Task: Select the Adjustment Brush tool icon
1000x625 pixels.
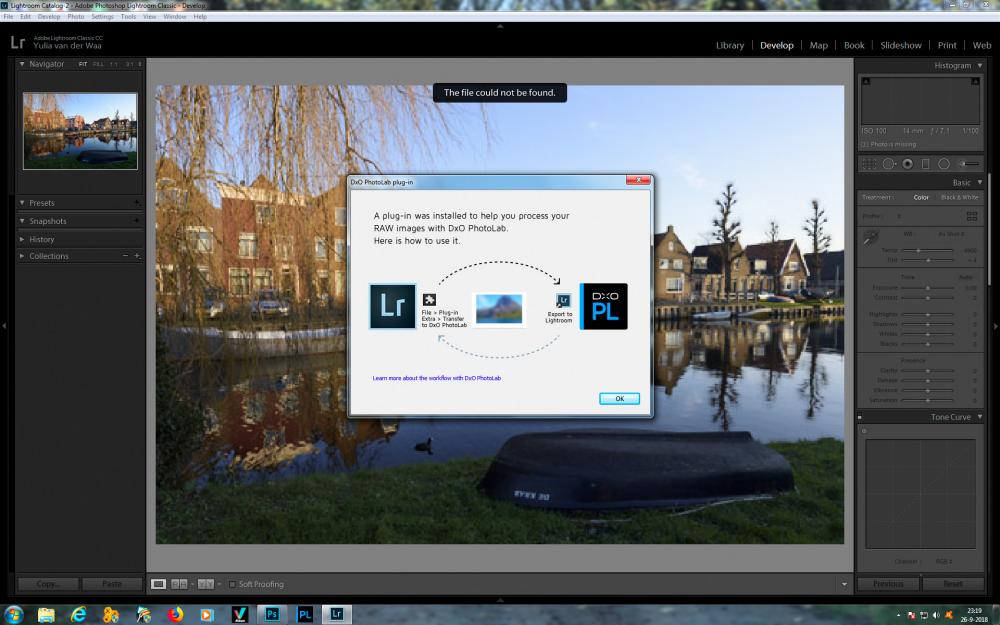Action: click(969, 164)
